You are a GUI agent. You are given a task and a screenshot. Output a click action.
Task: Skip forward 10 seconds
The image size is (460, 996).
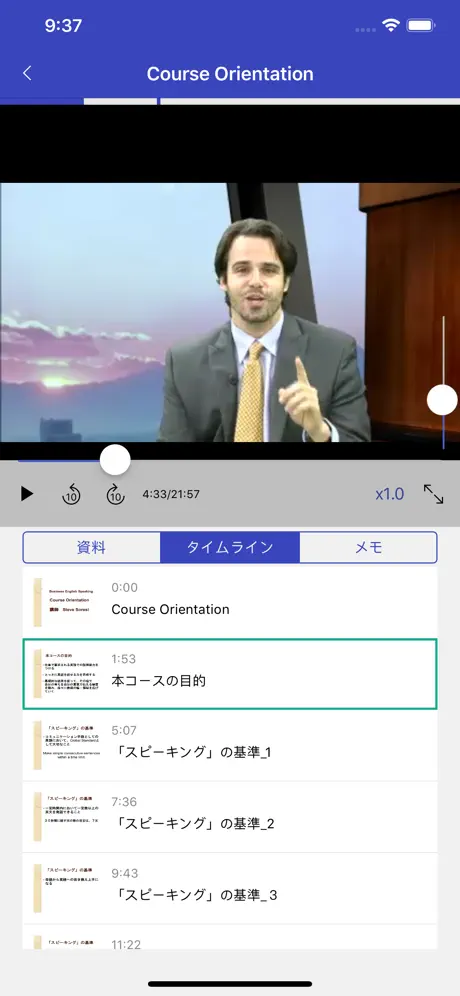pyautogui.click(x=115, y=494)
